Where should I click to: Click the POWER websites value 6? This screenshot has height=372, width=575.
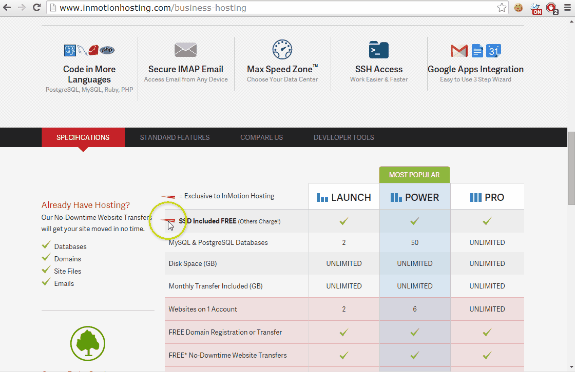pyautogui.click(x=414, y=309)
